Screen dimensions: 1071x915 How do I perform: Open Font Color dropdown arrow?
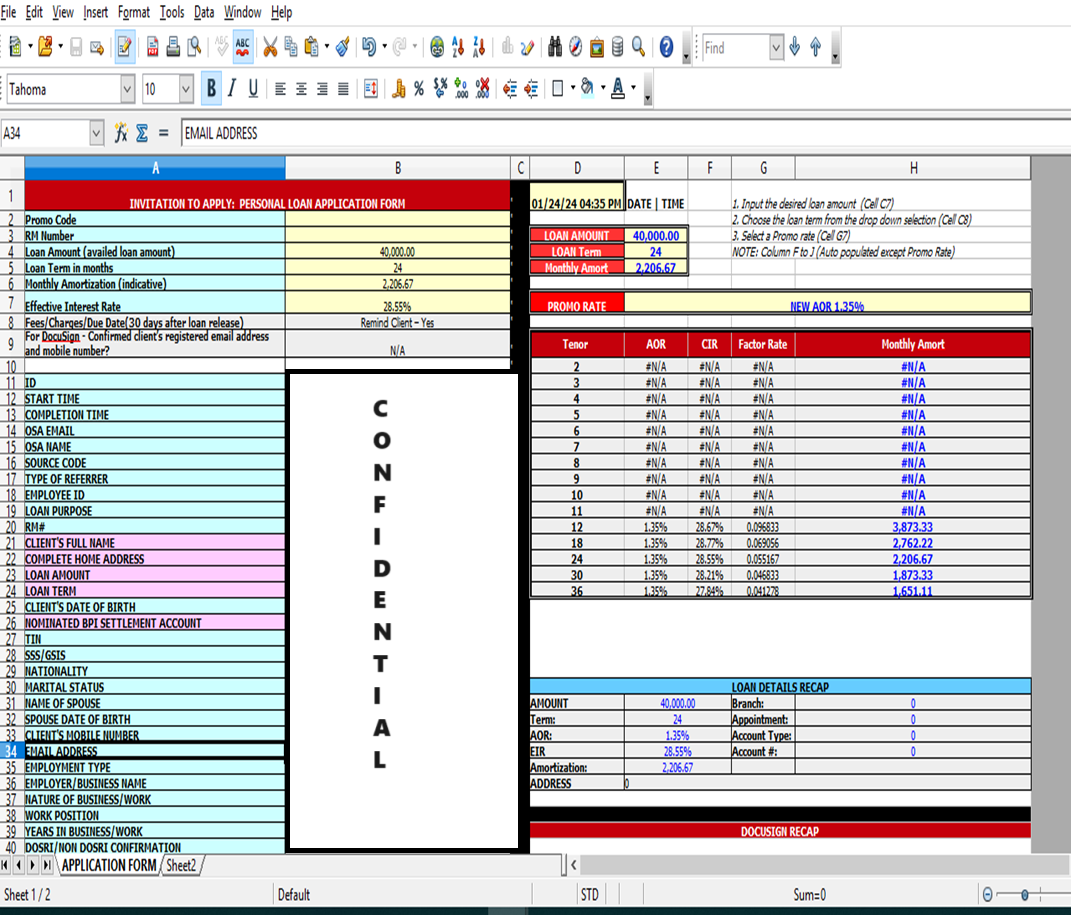pyautogui.click(x=634, y=88)
